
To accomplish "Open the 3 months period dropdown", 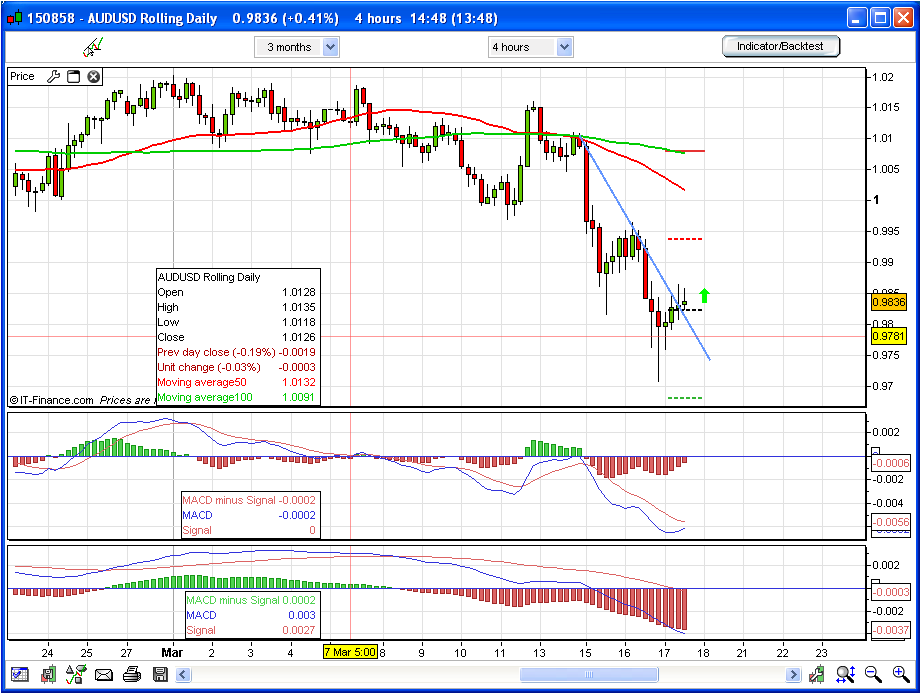I will (x=297, y=47).
